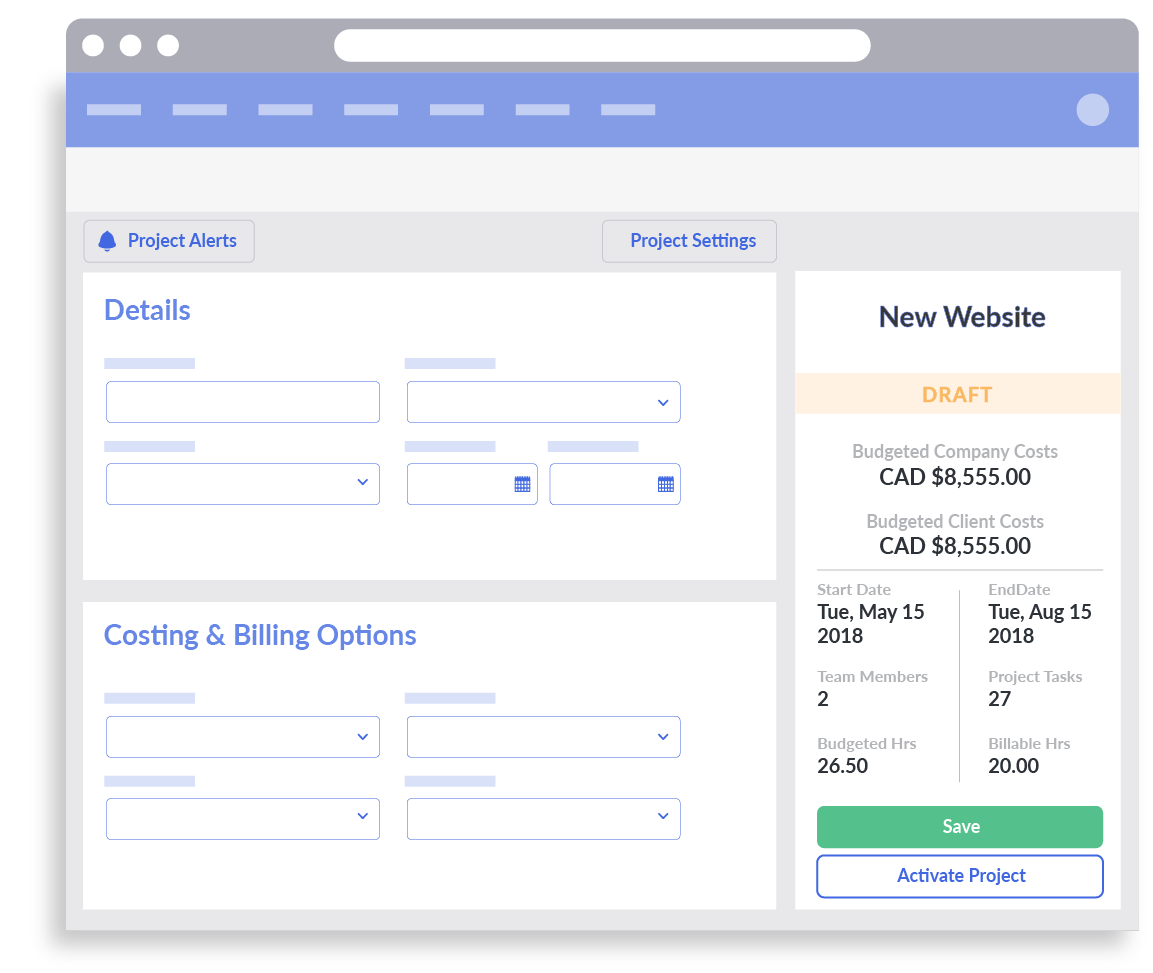Select the fourth navigation bar item
This screenshot has height=973, width=1153.
pyautogui.click(x=371, y=110)
